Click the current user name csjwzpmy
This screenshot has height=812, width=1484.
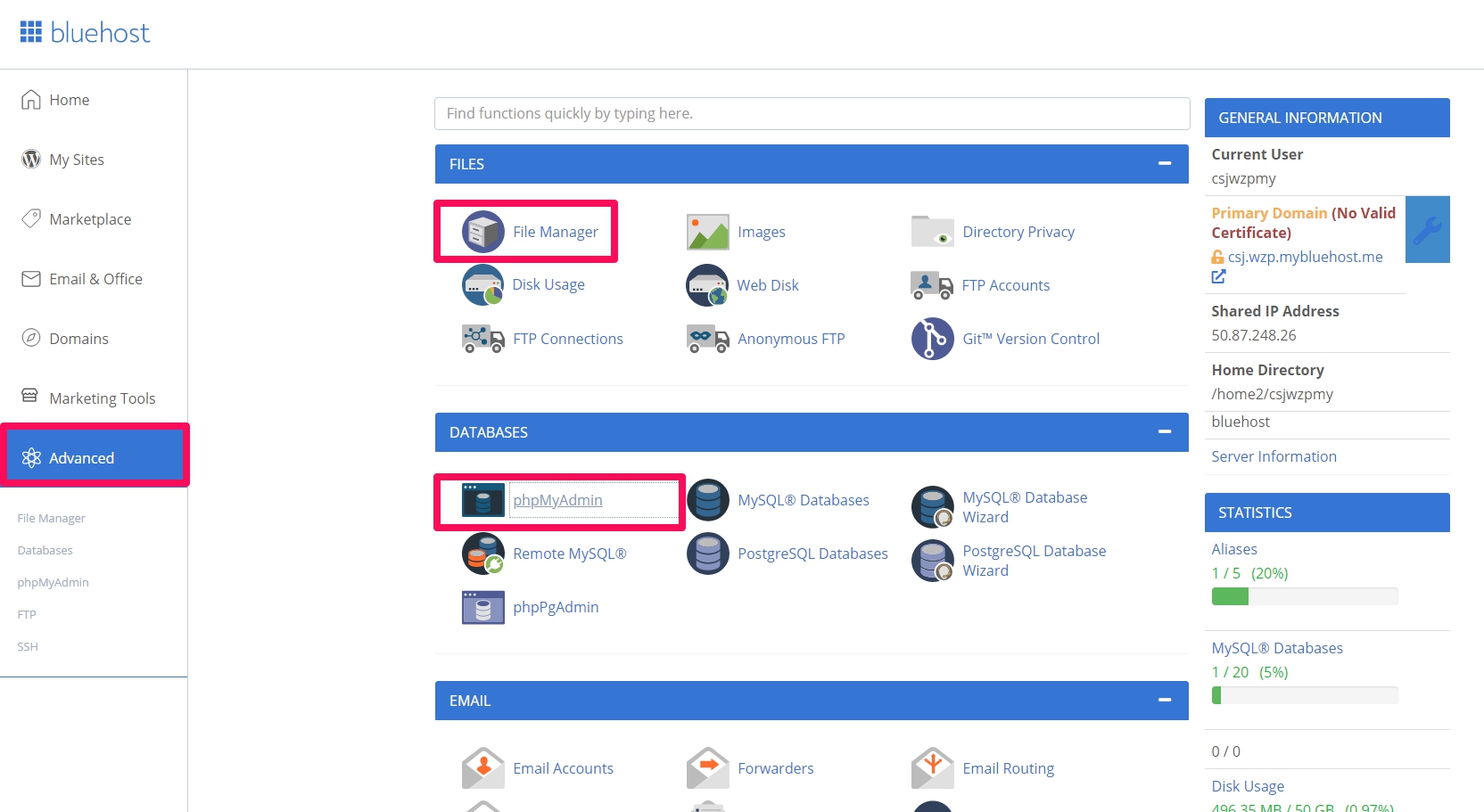pyautogui.click(x=1243, y=178)
